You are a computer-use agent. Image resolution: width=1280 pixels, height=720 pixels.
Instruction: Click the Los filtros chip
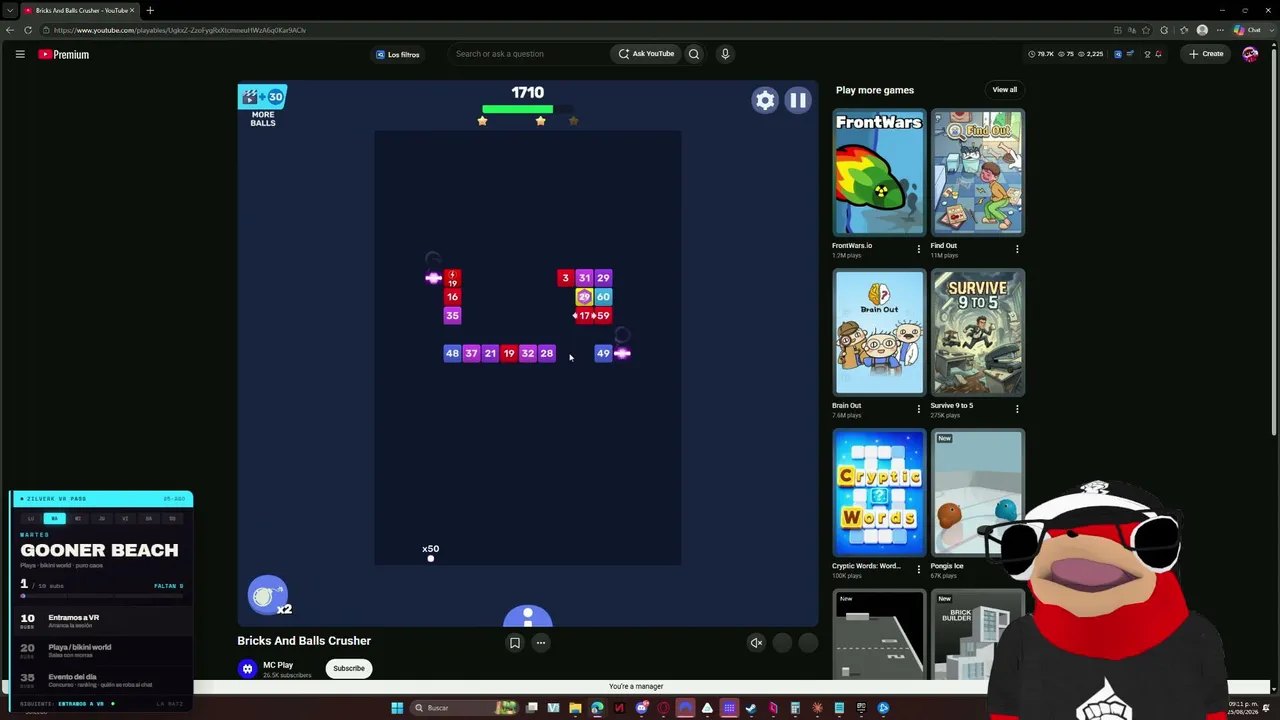point(398,54)
